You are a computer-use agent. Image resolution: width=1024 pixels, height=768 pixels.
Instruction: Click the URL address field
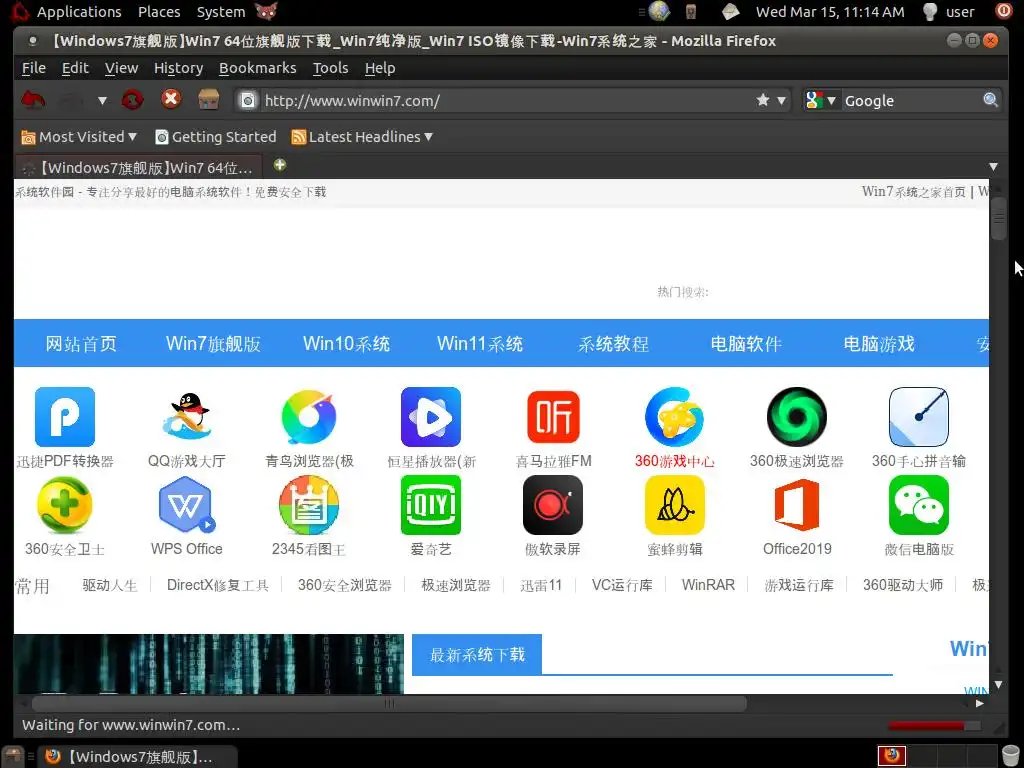click(x=506, y=101)
